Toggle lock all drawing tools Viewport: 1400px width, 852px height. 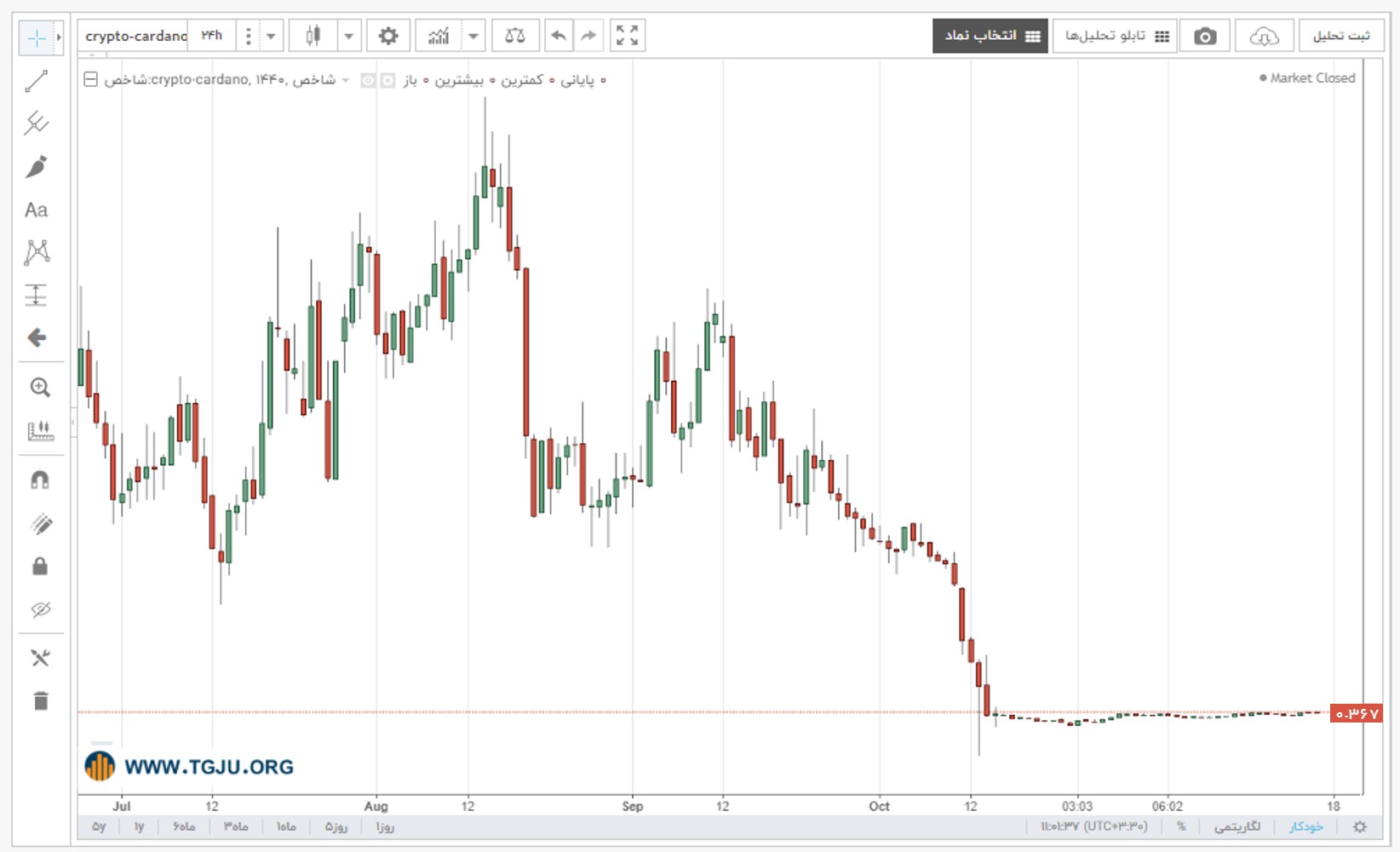[40, 566]
